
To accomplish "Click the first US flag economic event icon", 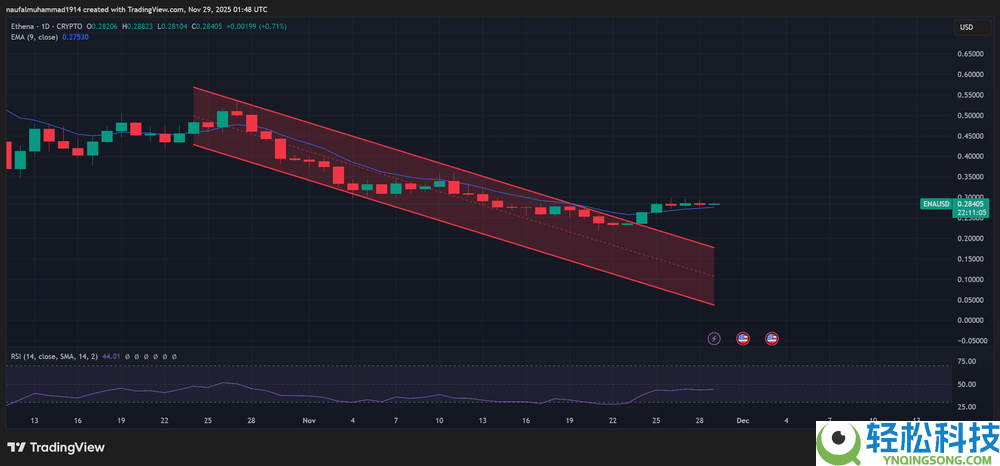I will (x=743, y=339).
